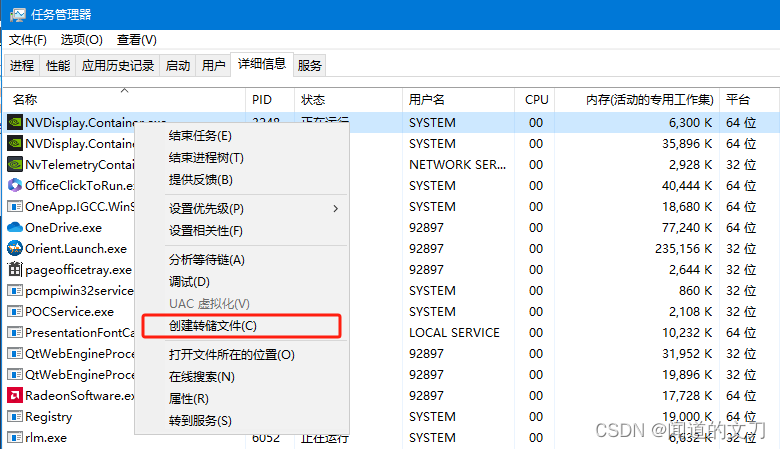Switch to the 启动 tab
The image size is (780, 449).
coord(178,66)
